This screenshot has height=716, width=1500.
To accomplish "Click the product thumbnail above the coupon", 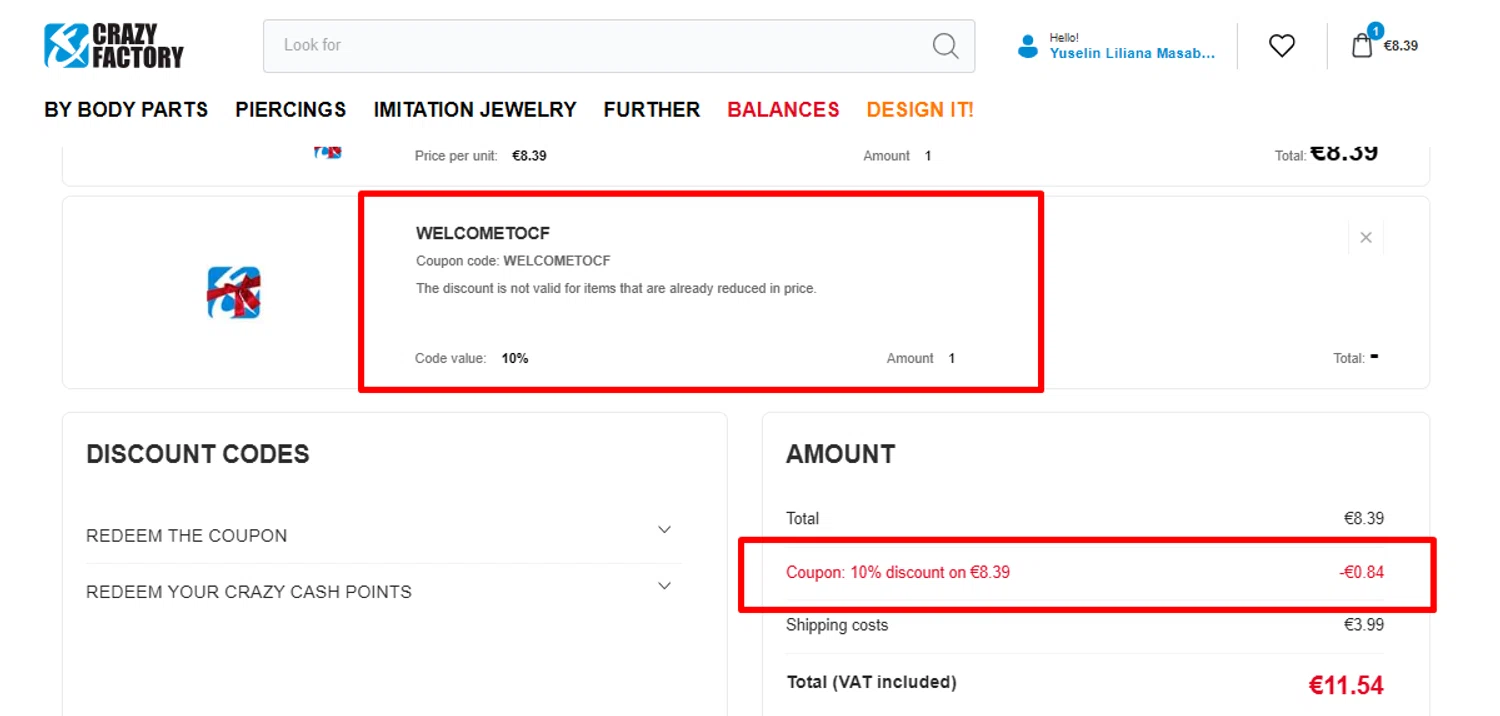I will pos(328,153).
